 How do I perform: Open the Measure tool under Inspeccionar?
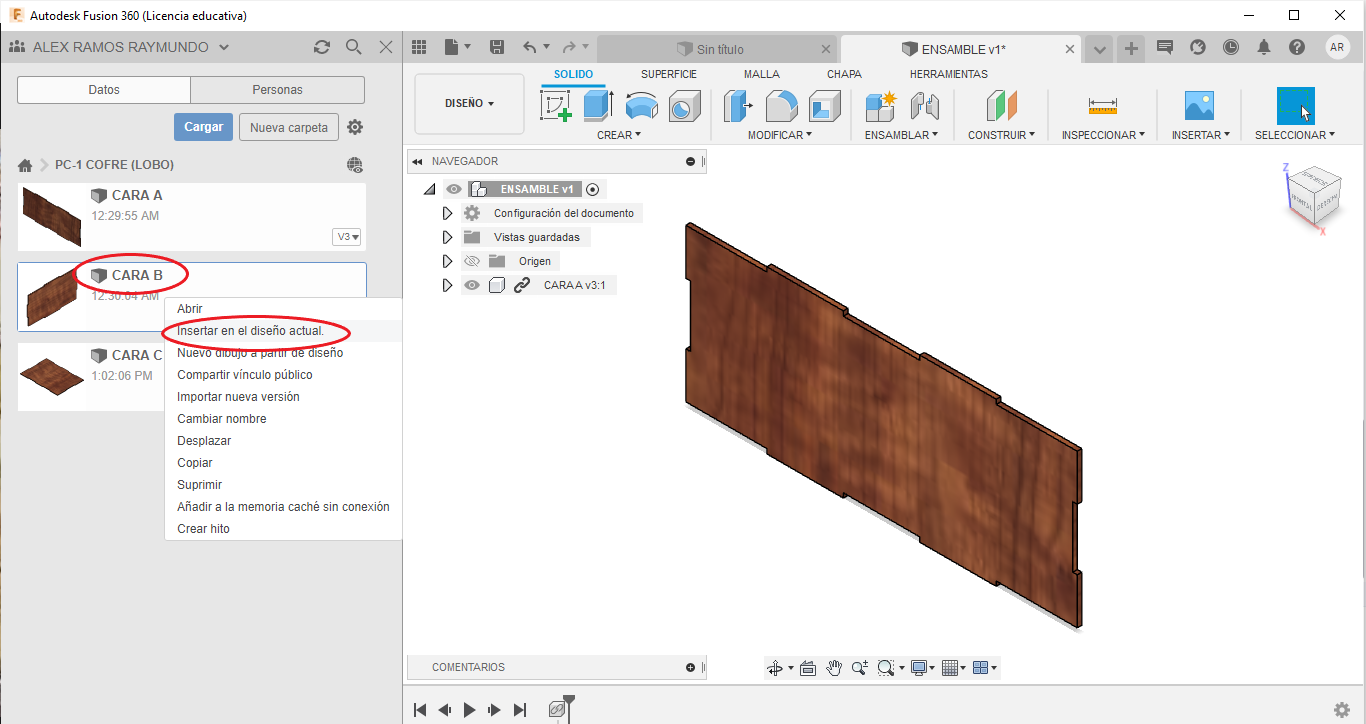click(1103, 105)
